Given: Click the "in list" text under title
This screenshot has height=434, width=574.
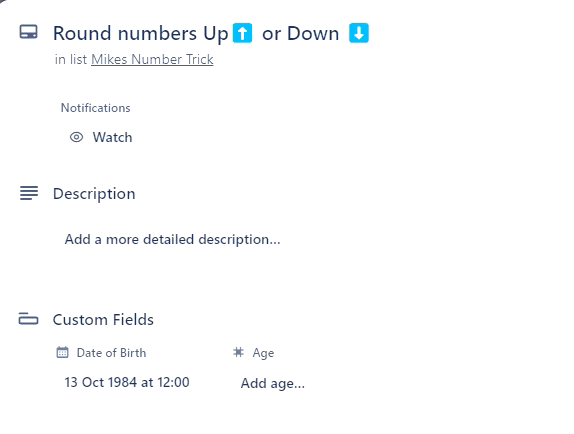Looking at the screenshot, I should tap(71, 59).
